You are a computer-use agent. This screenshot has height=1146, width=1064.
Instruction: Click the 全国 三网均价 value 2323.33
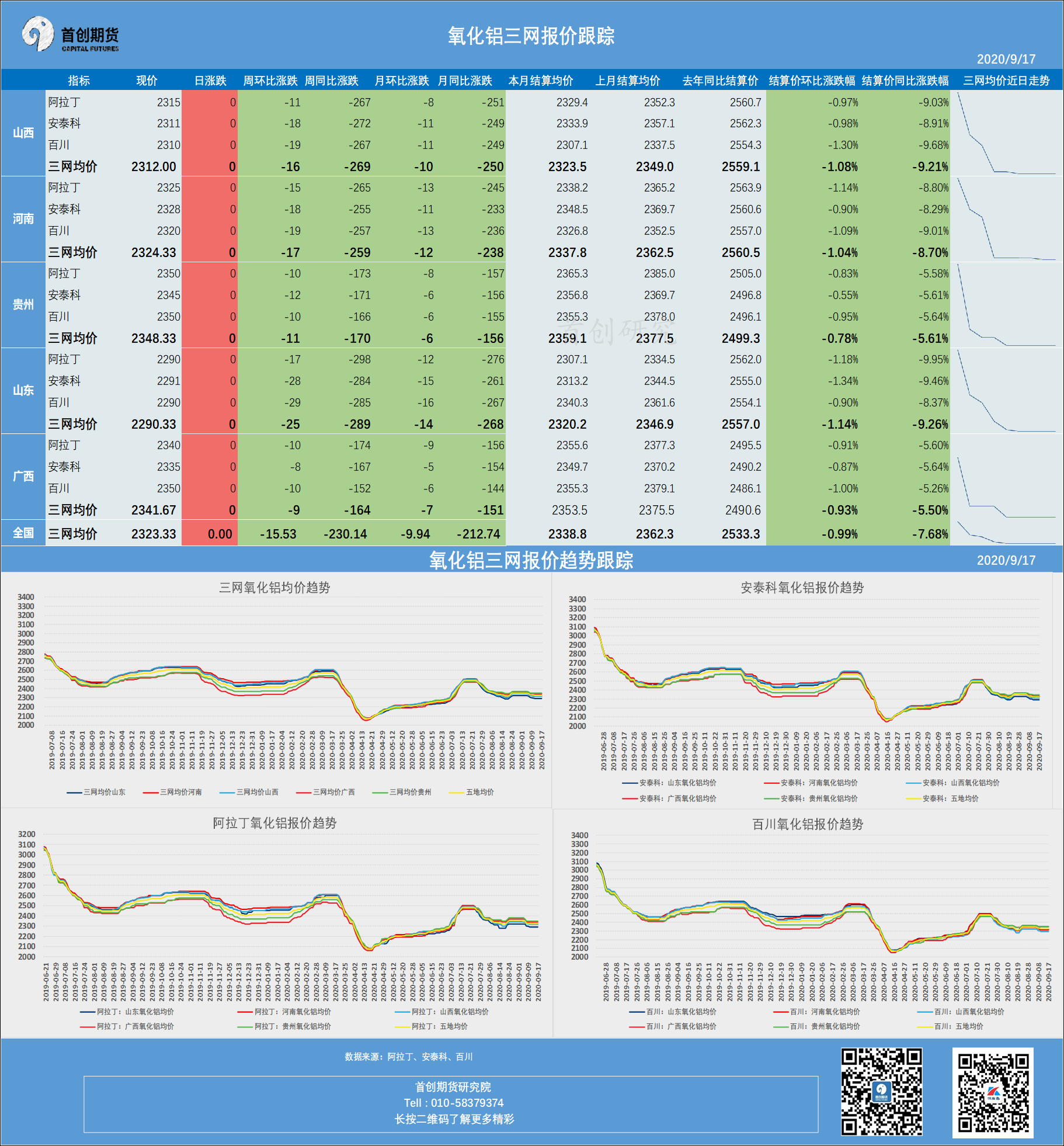153,534
